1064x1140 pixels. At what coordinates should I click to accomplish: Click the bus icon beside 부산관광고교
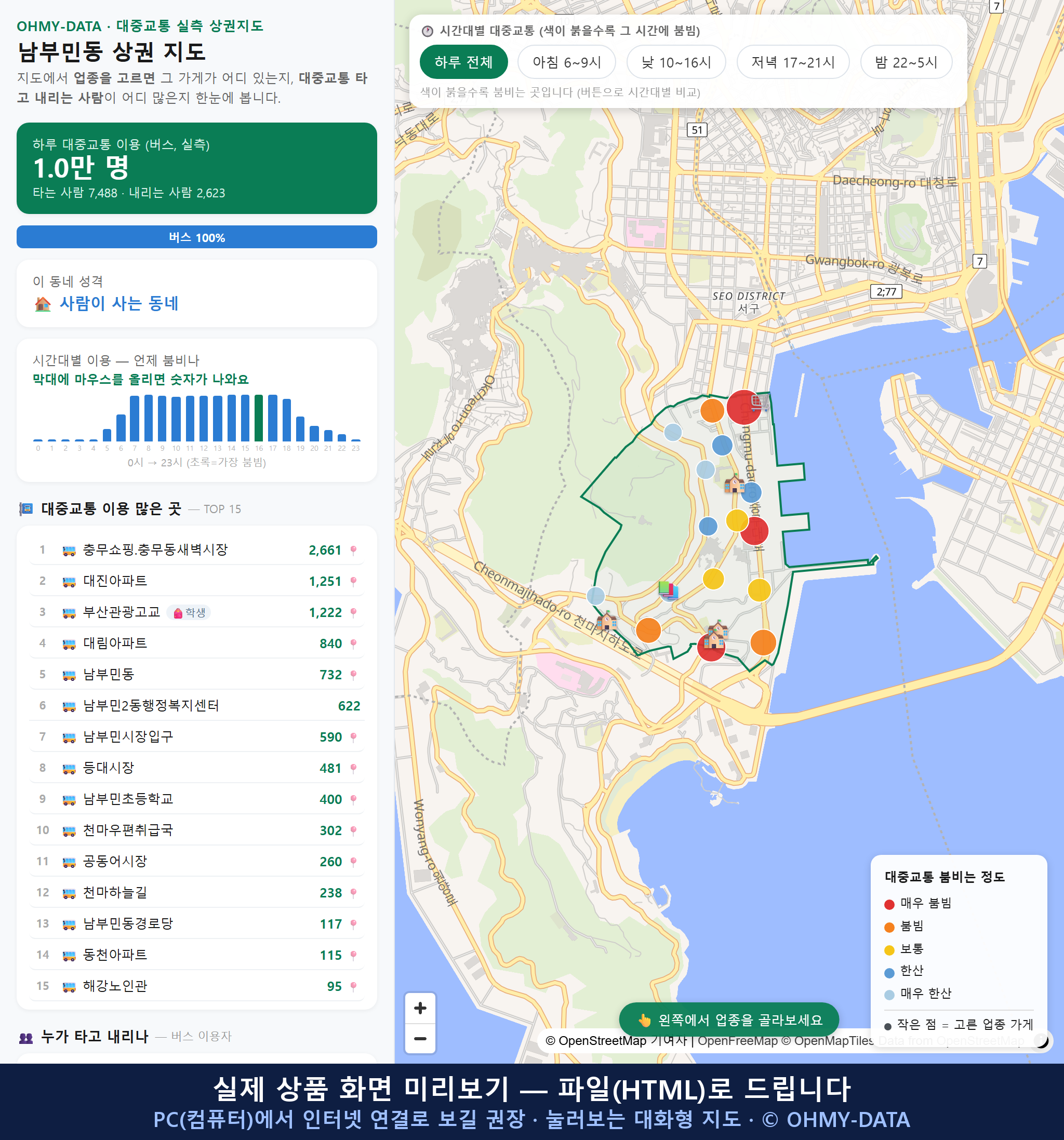[69, 613]
